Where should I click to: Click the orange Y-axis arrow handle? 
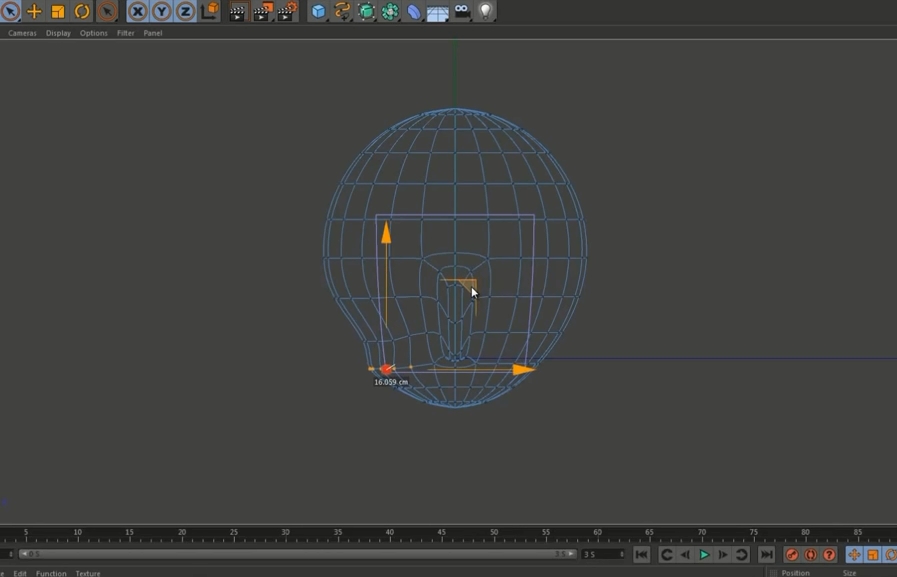pyautogui.click(x=386, y=233)
